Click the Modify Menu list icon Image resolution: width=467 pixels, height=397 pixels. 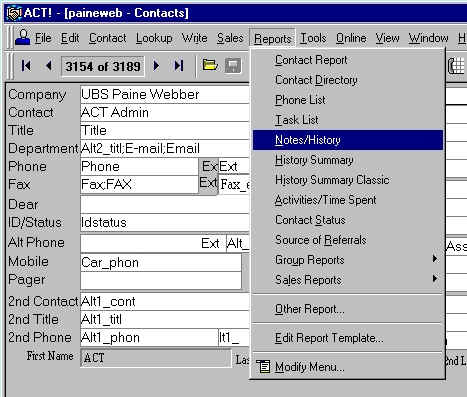[x=263, y=367]
